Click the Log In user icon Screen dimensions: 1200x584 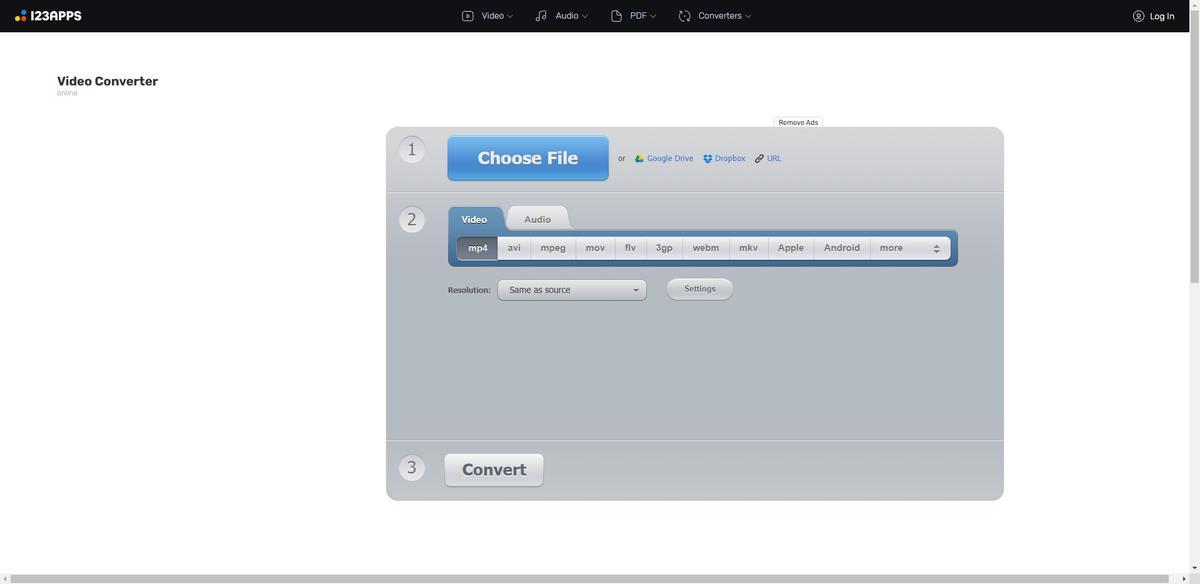[1138, 16]
